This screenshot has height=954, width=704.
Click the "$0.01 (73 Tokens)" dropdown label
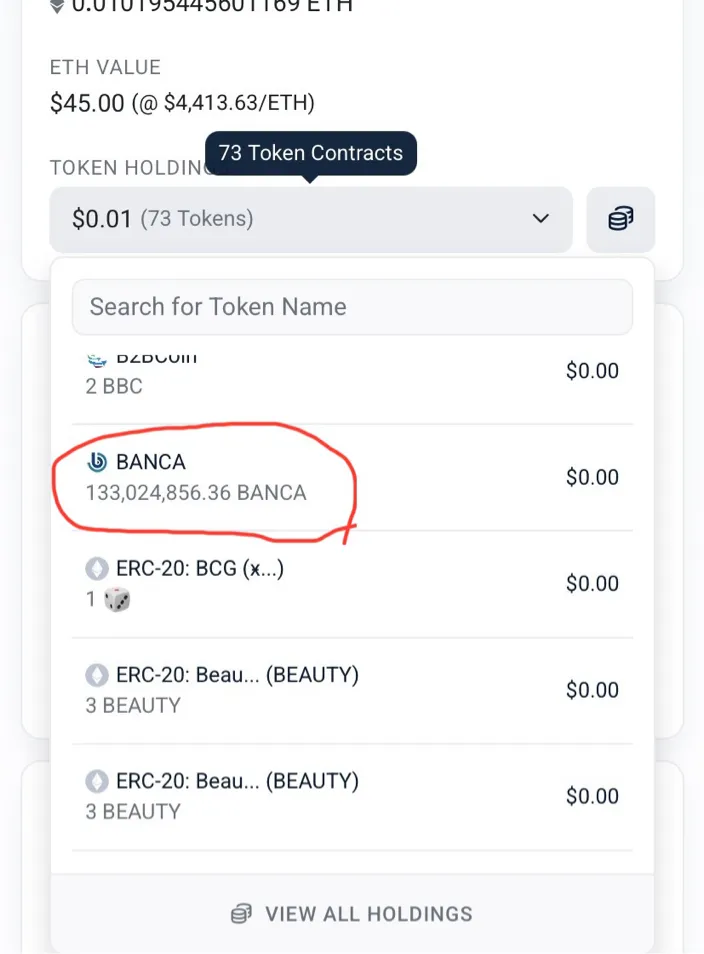click(163, 219)
